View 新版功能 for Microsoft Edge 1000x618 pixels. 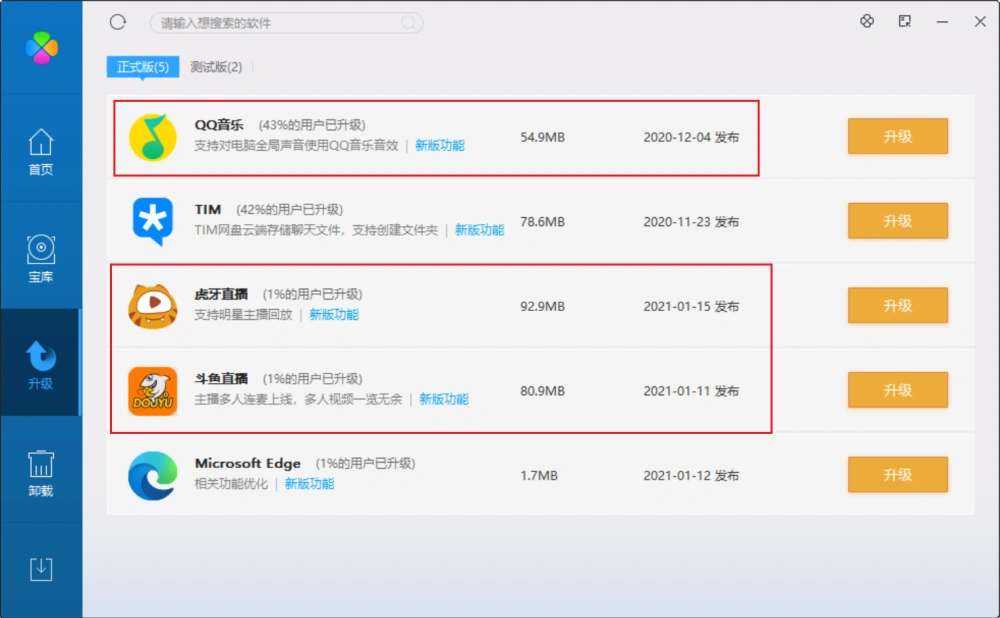point(309,484)
